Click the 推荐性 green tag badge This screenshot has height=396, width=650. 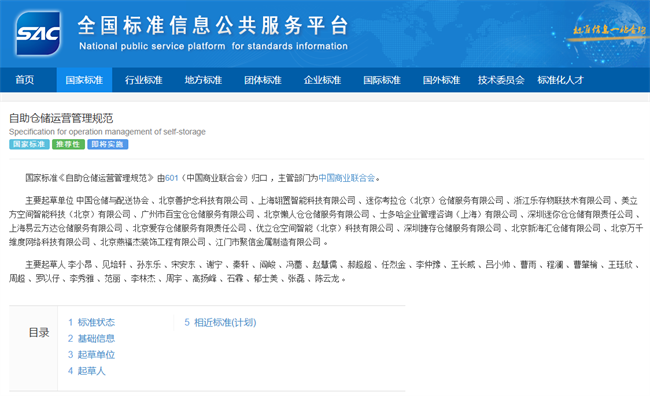coord(68,144)
